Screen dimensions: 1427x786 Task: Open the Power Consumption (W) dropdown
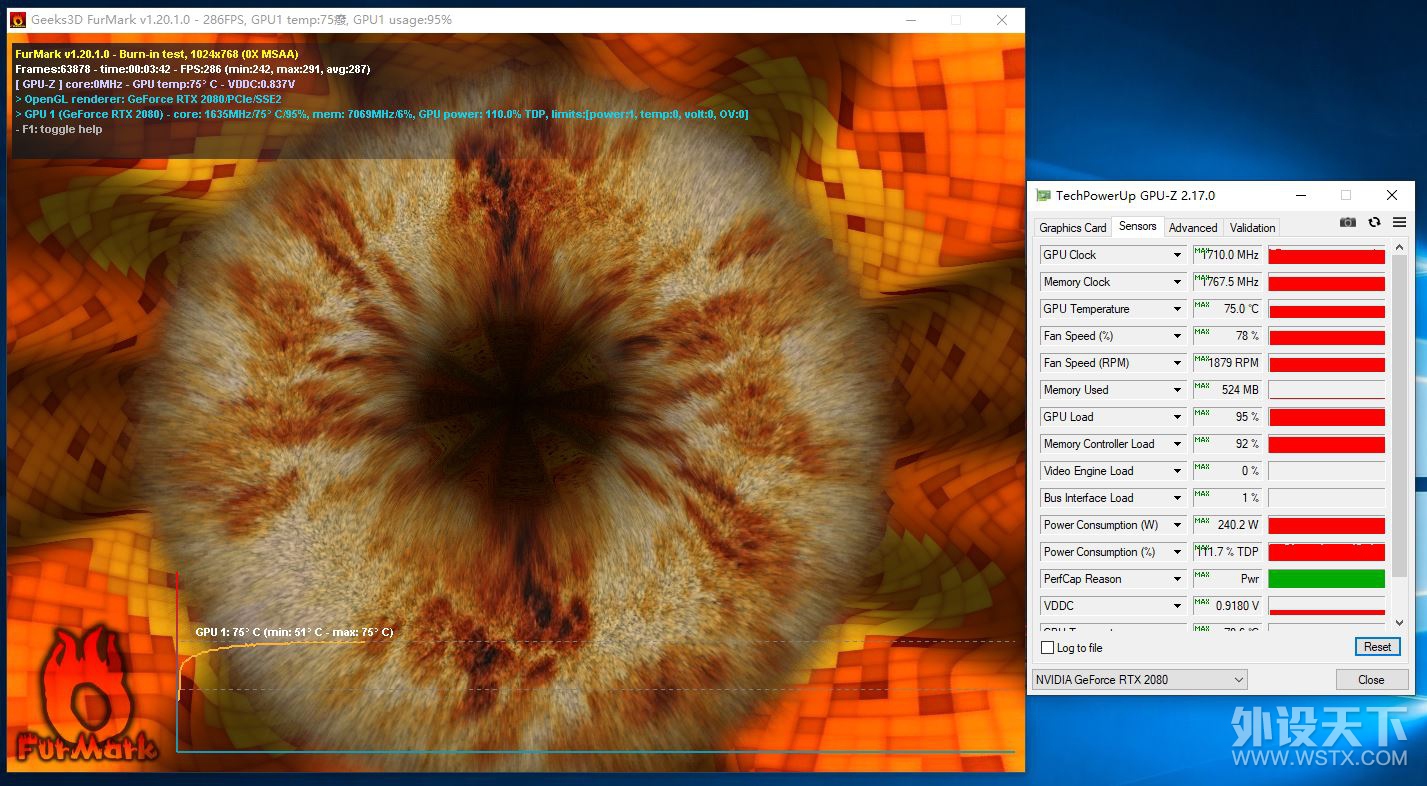1177,525
